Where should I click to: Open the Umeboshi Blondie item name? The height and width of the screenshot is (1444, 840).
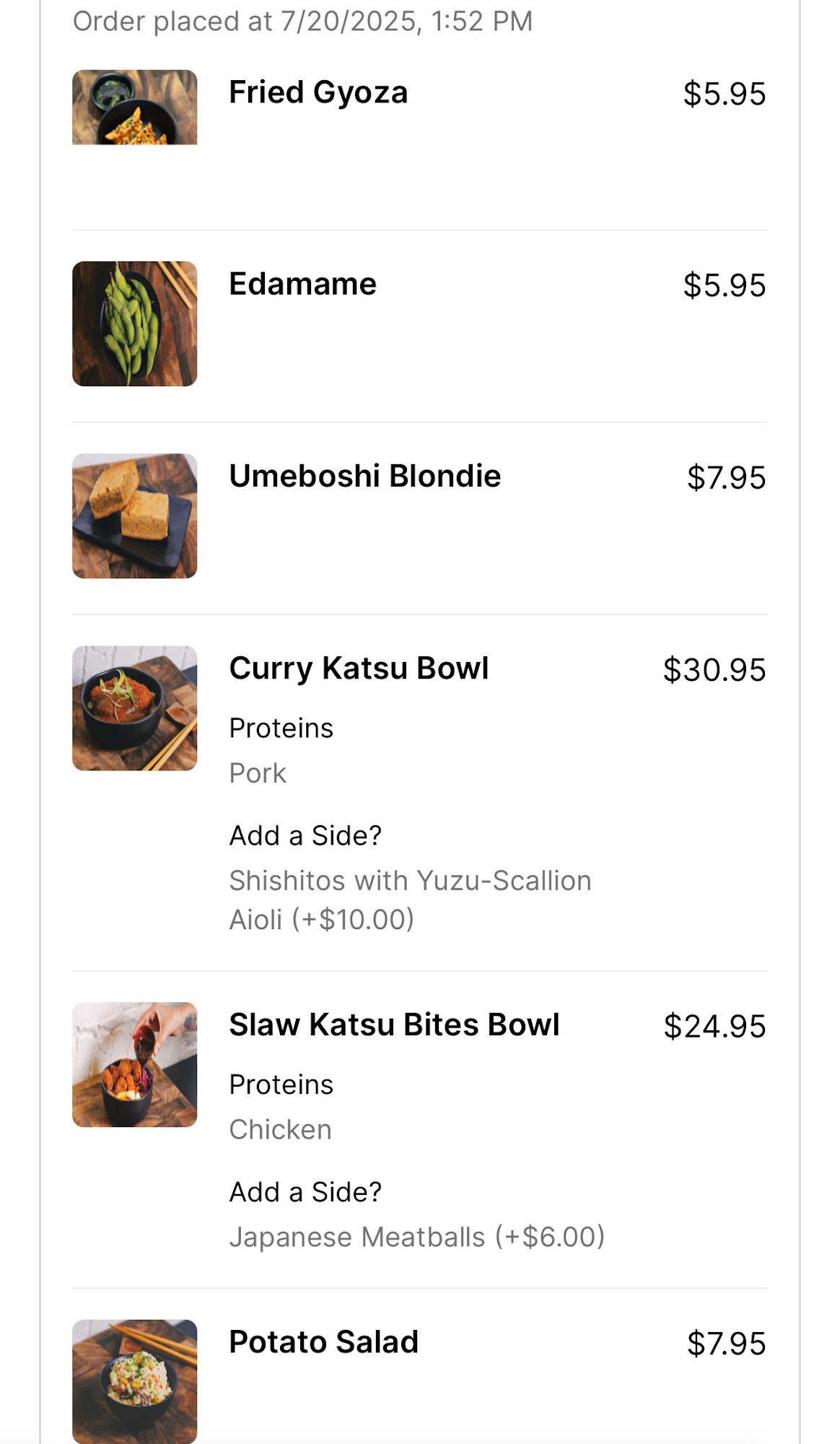[364, 476]
